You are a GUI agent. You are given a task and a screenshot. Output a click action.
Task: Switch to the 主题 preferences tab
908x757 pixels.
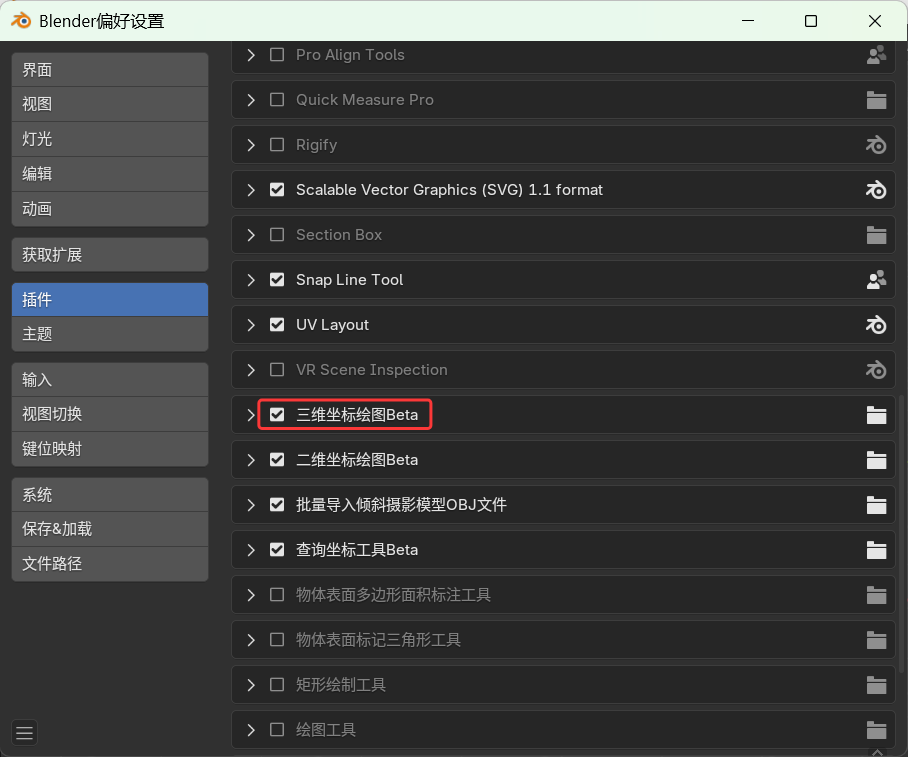tap(110, 334)
